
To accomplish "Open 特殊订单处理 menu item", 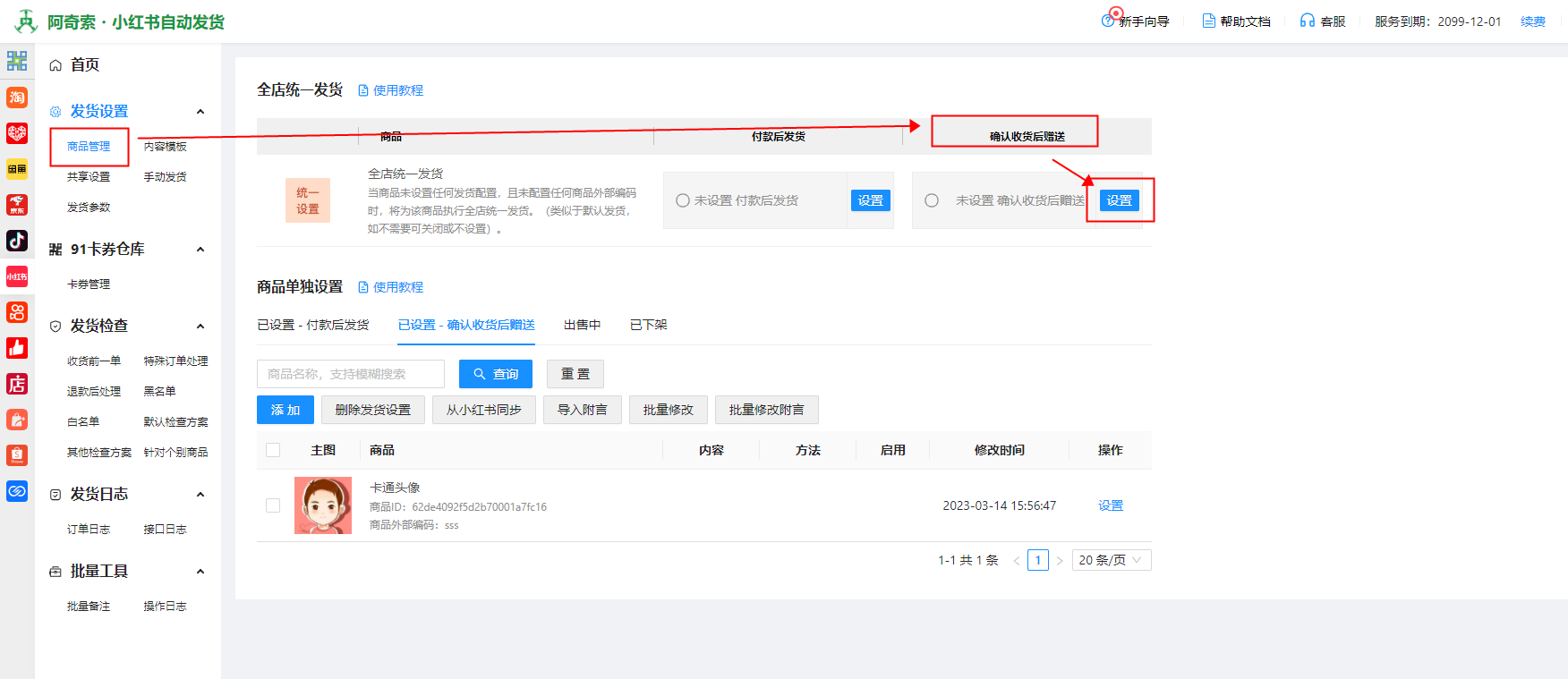I will pyautogui.click(x=176, y=361).
